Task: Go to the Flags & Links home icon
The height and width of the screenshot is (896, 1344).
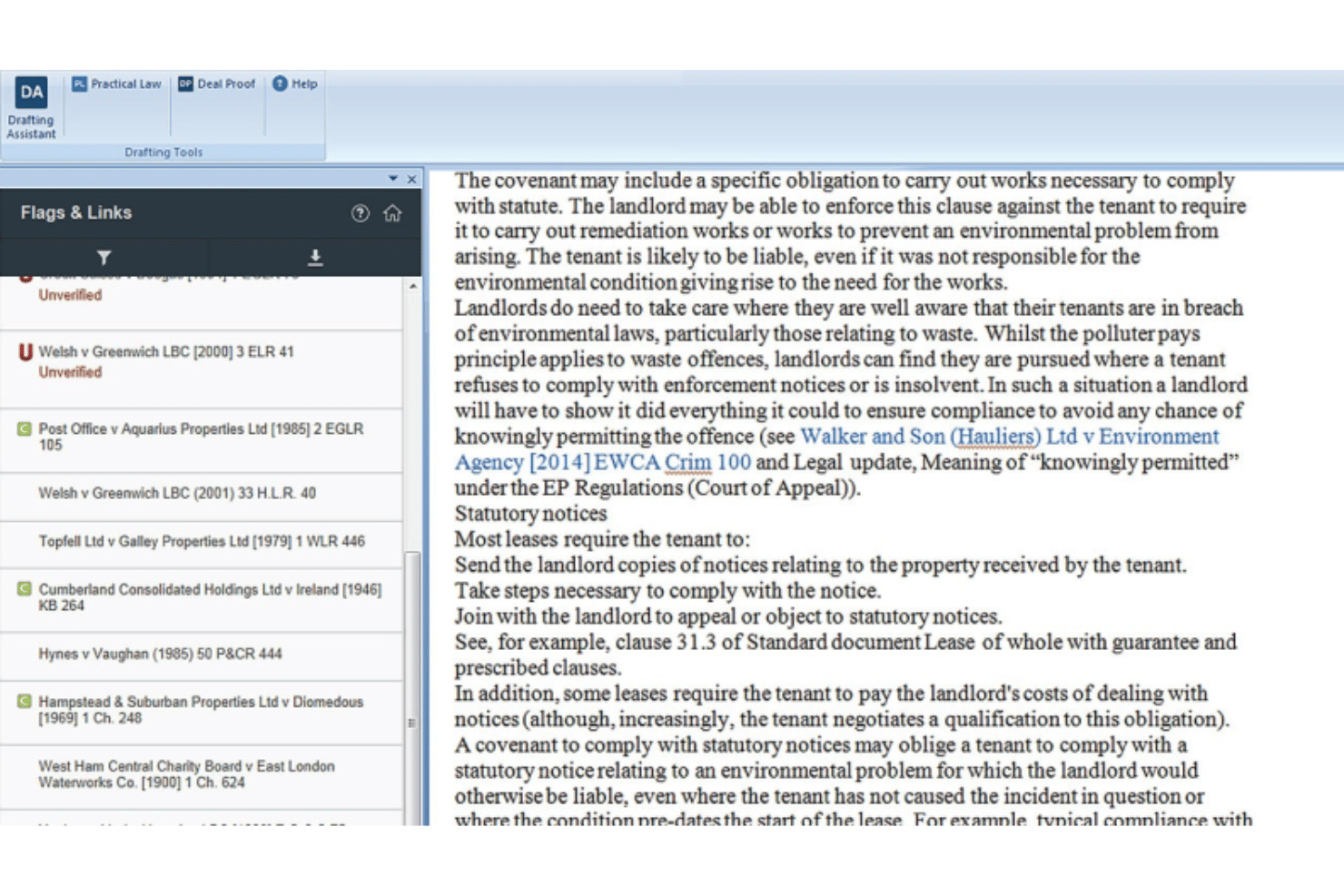Action: (392, 213)
